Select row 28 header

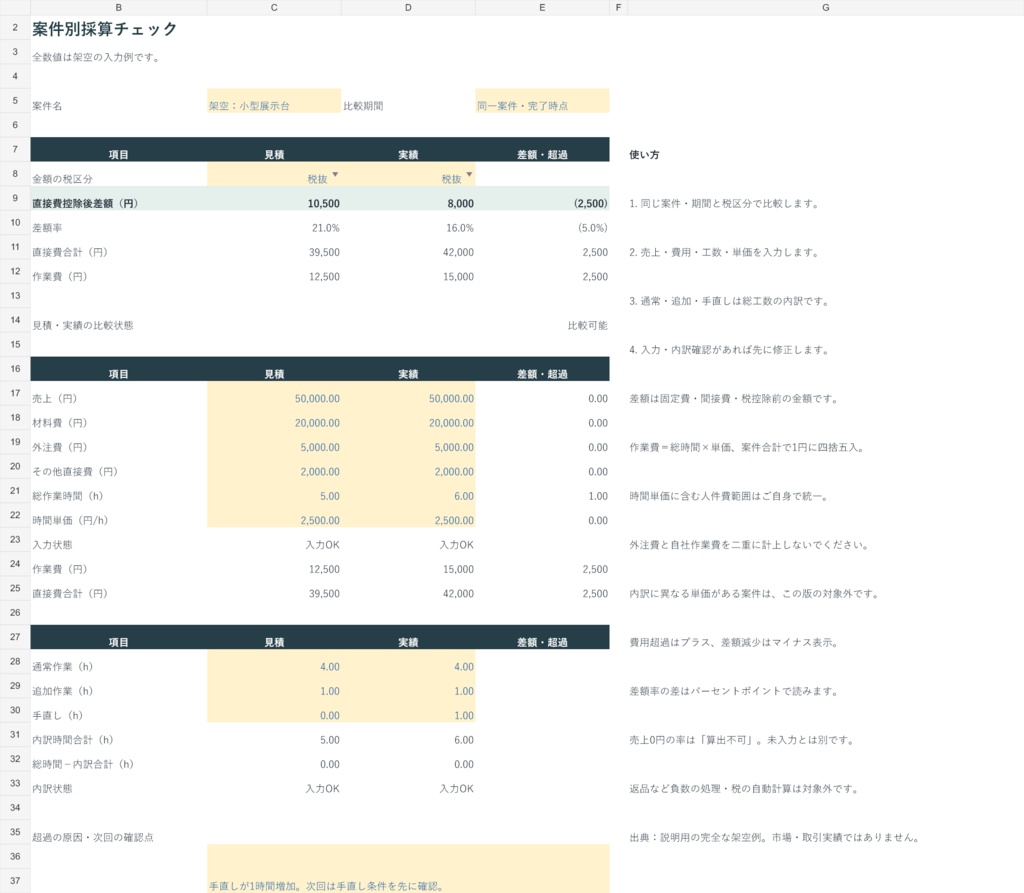tap(15, 662)
